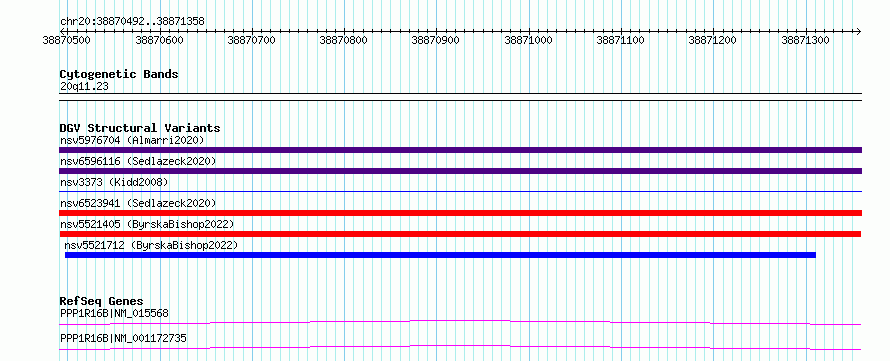Viewport: 890px width, 361px height.
Task: Click the magenta line of PPP1R16B|NM_015568
Action: (x=460, y=322)
